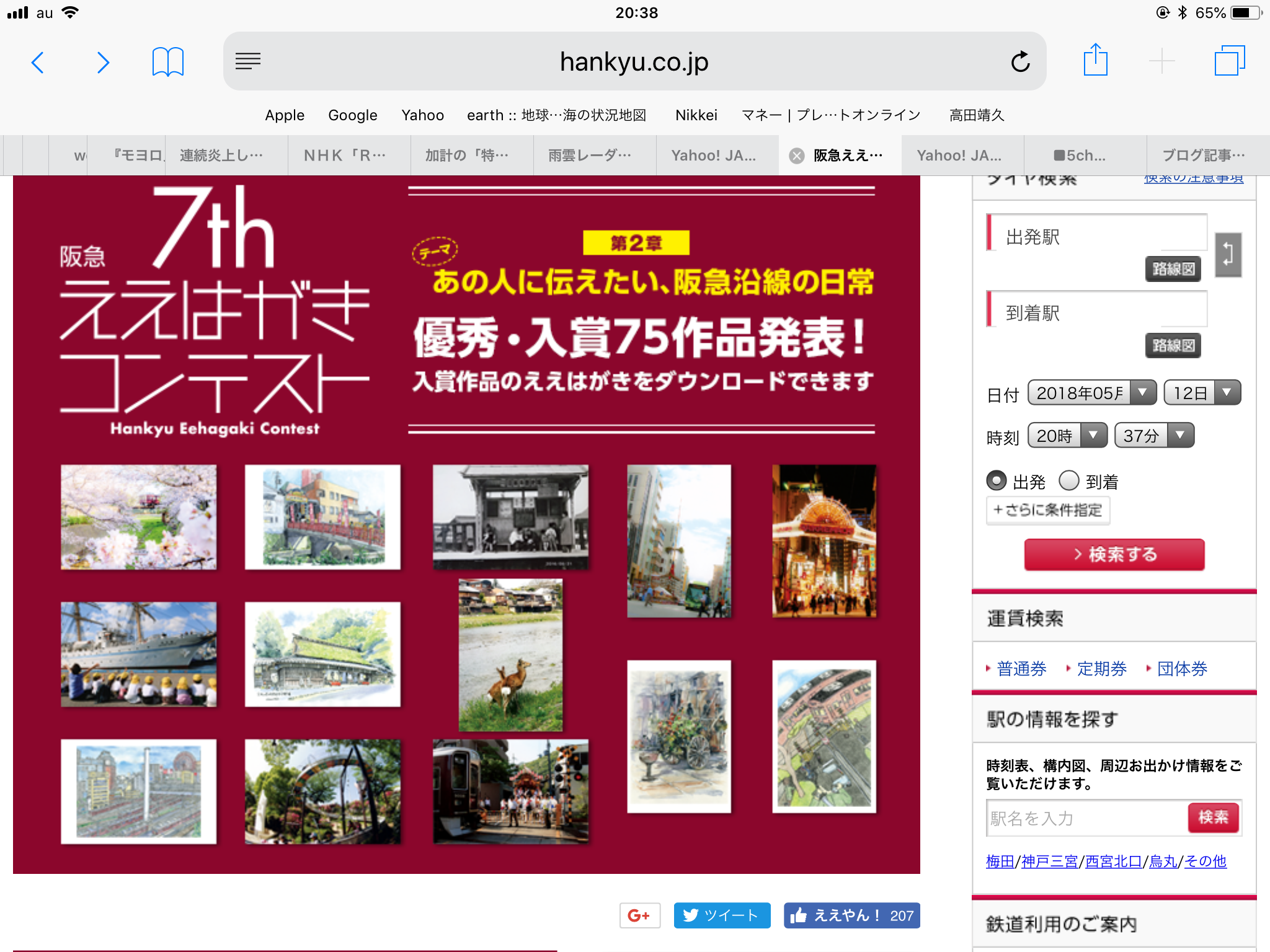This screenshot has height=952, width=1270.
Task: Open the share sheet icon
Action: (1095, 60)
